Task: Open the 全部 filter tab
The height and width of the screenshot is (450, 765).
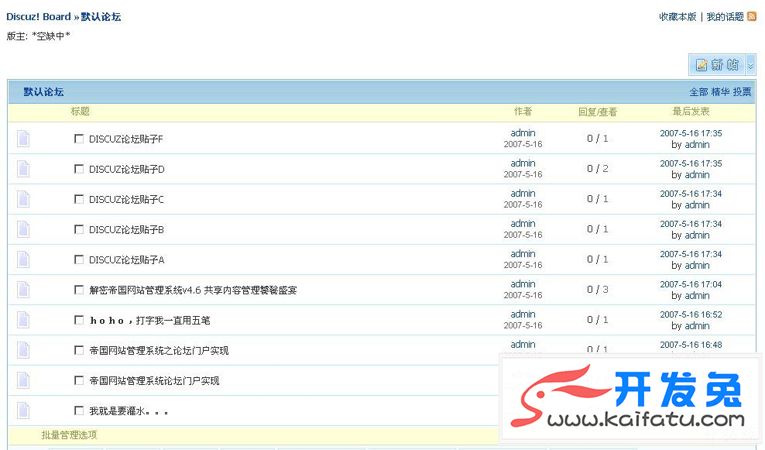Action: point(698,92)
